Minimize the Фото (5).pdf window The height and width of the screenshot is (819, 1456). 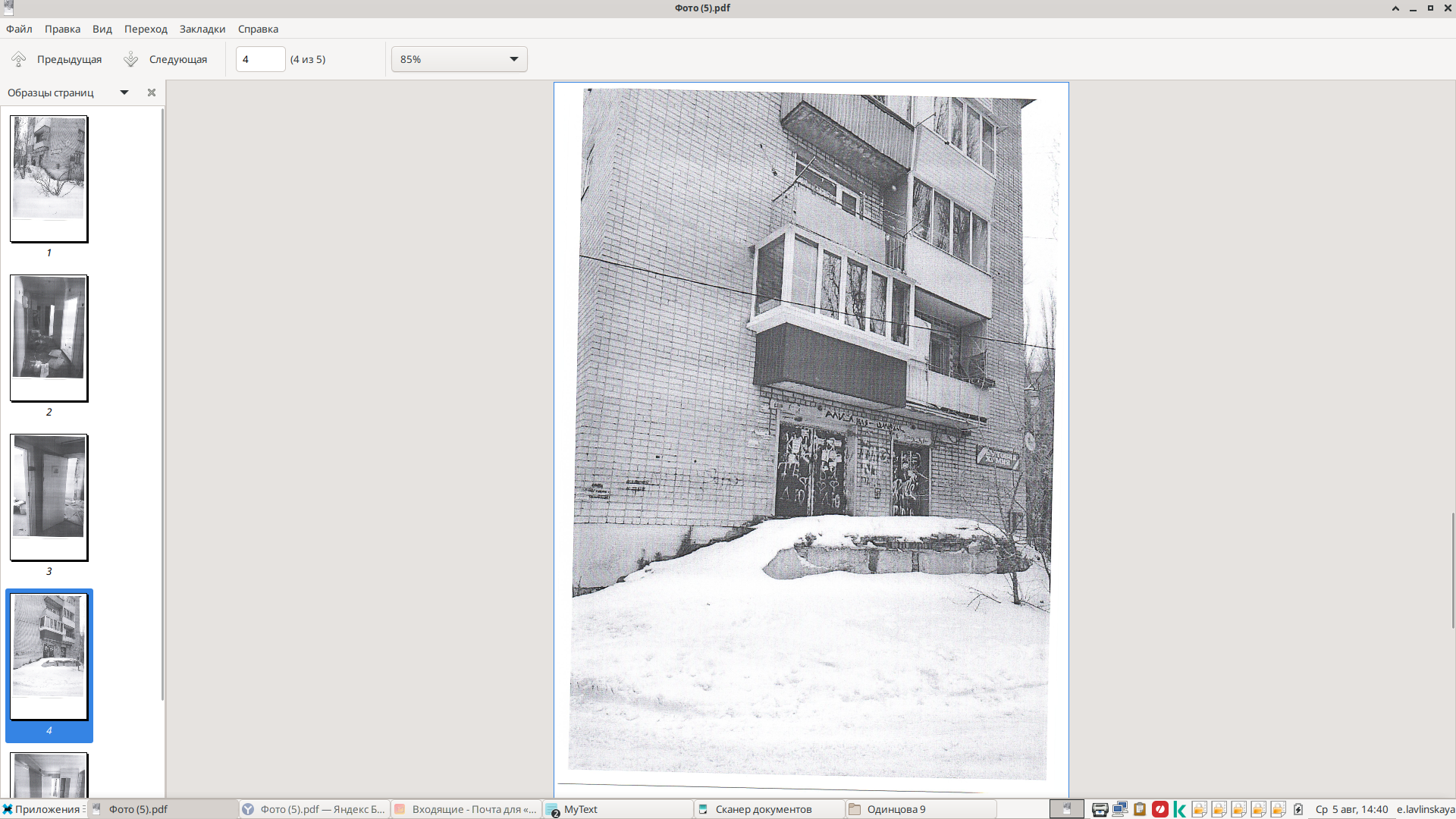[1413, 8]
